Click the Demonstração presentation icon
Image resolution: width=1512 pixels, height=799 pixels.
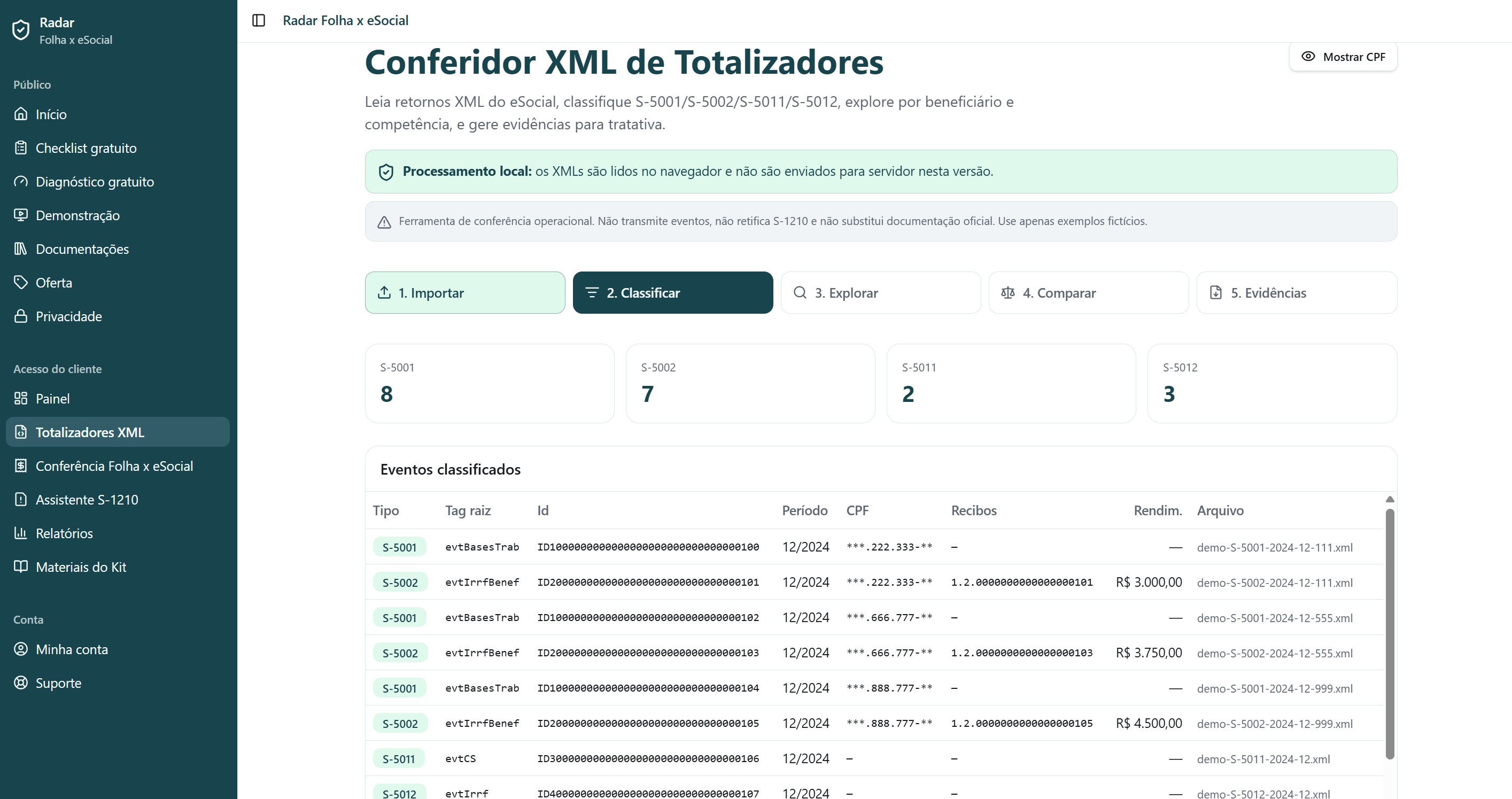point(21,215)
